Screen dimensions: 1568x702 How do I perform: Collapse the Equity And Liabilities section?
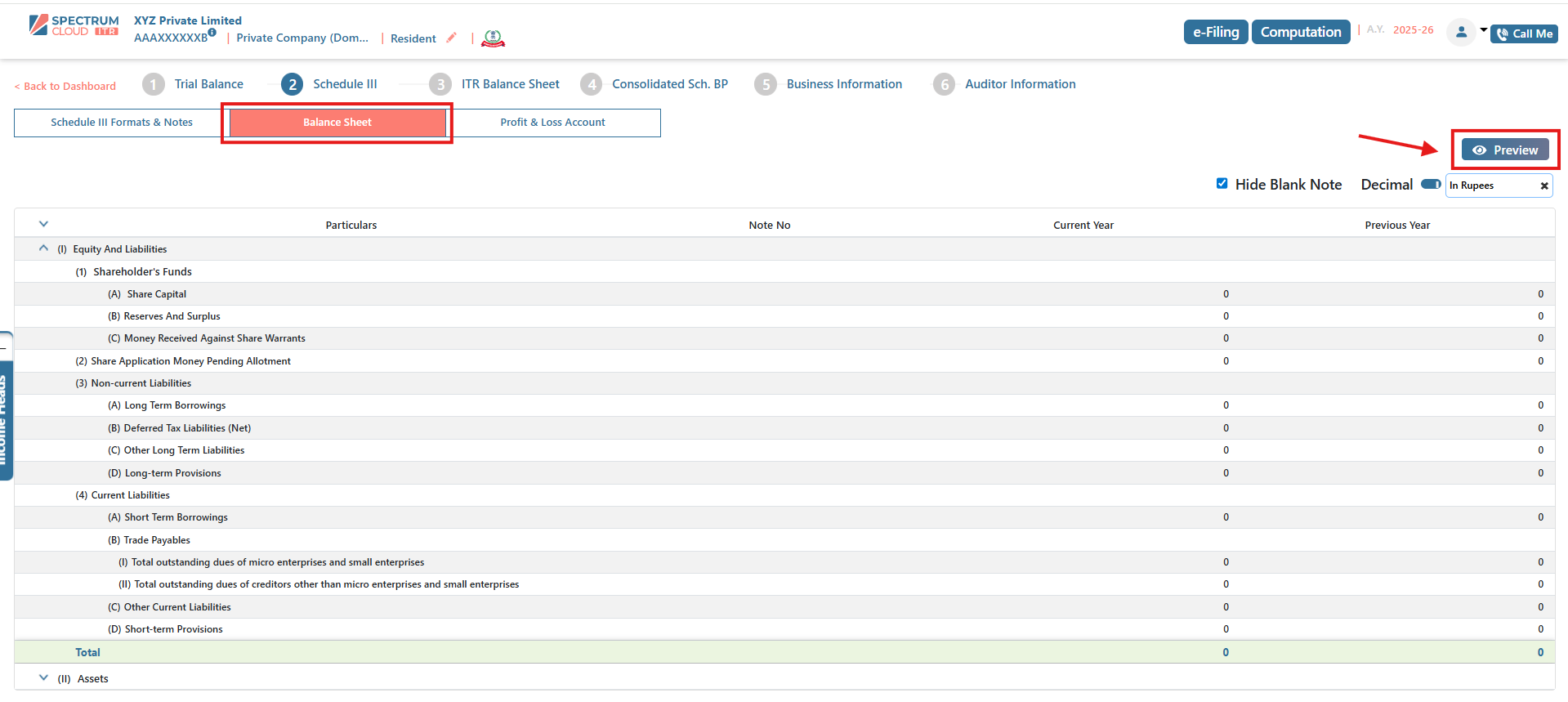click(x=44, y=248)
